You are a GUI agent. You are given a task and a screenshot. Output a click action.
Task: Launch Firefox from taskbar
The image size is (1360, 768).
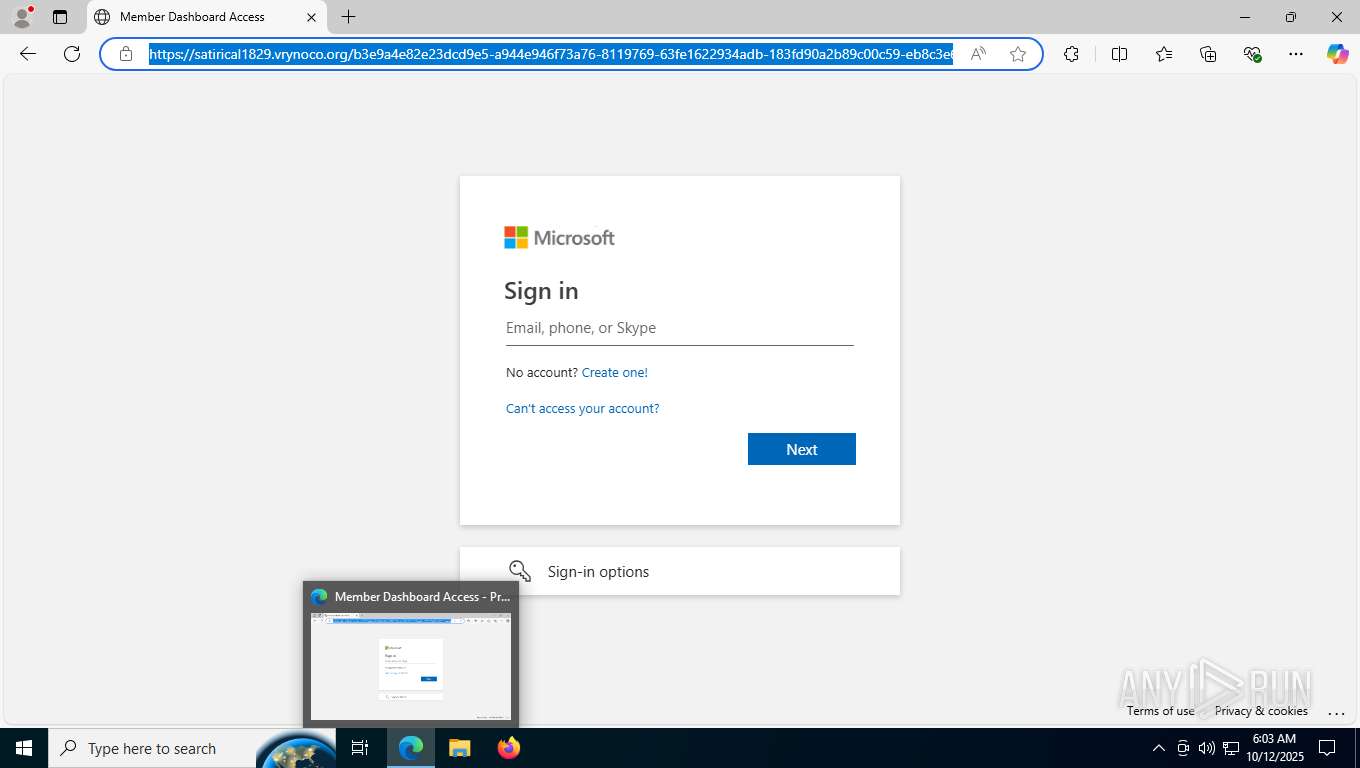pos(508,748)
